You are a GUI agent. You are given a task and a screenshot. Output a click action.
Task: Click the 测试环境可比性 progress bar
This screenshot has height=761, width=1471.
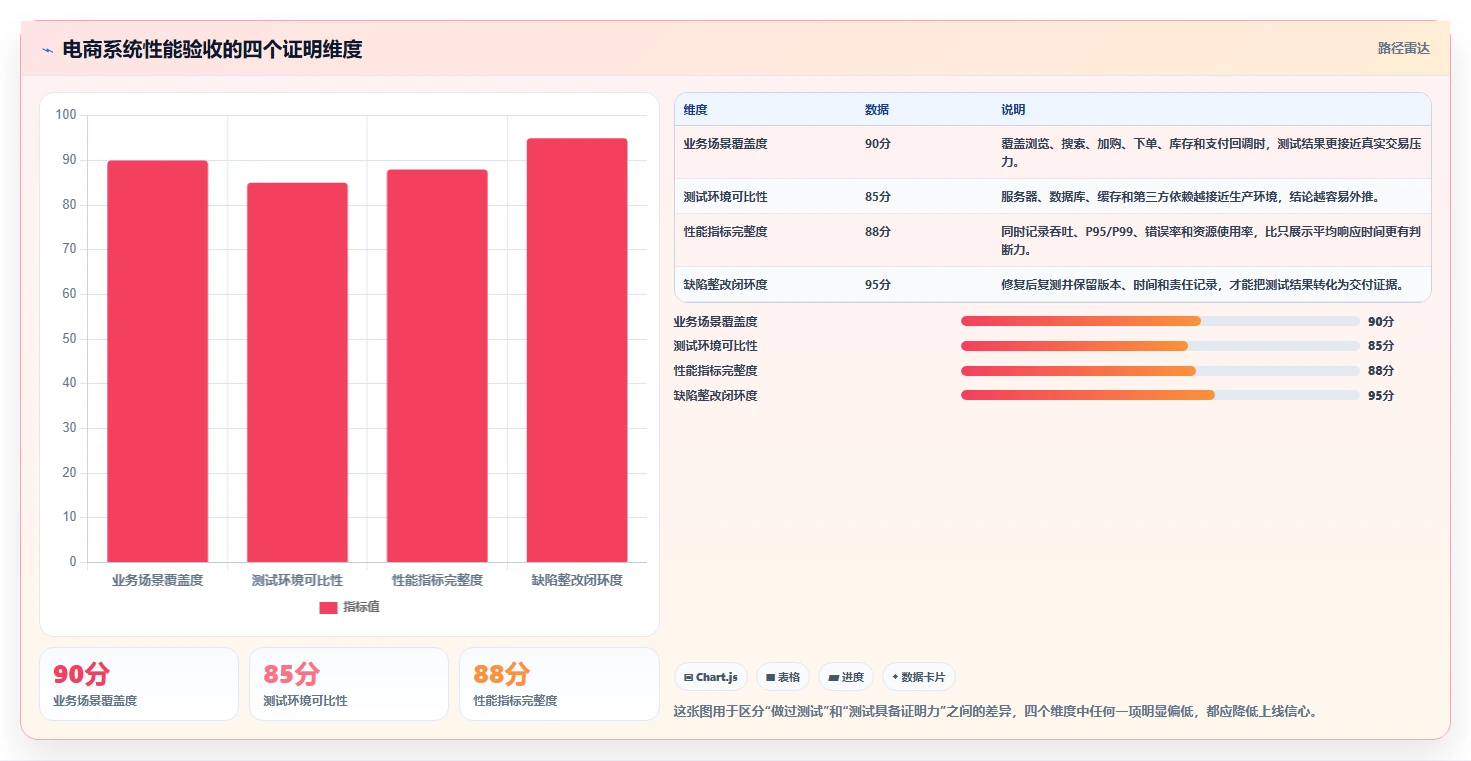click(x=1160, y=346)
